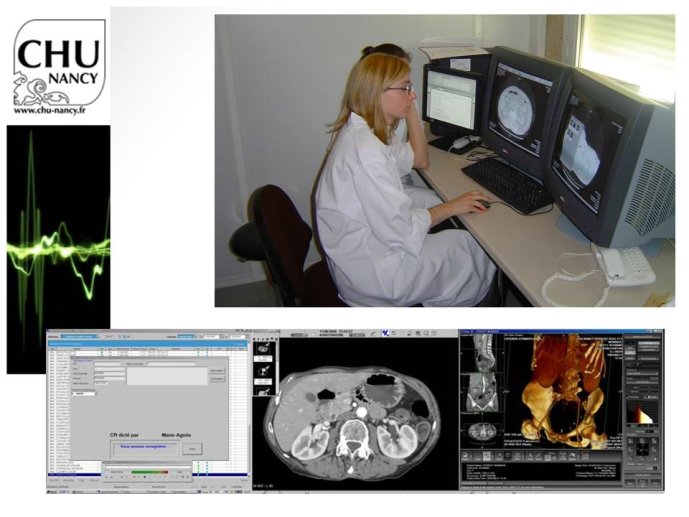This screenshot has width=689, height=517.
Task: Select the second series thumbnail in the CT viewer
Action: [265, 370]
